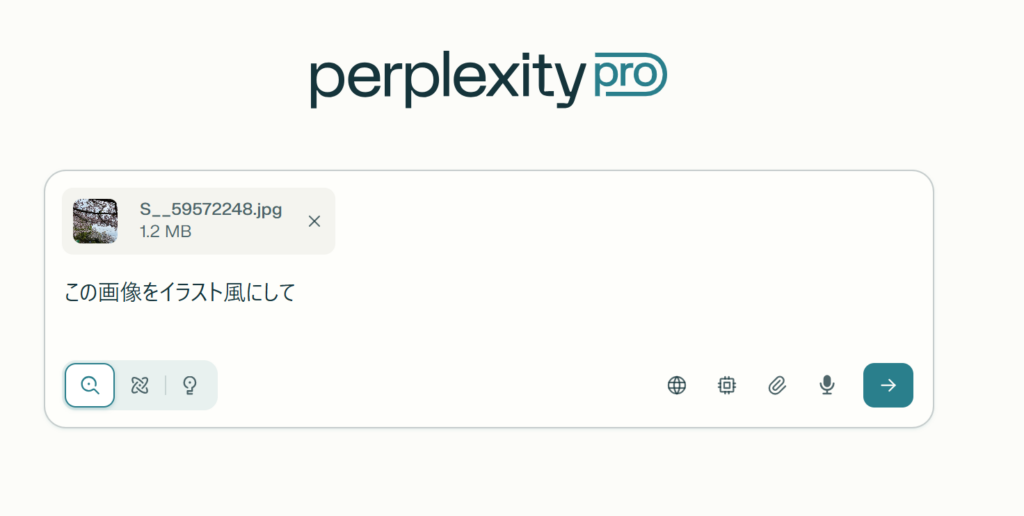Click the pro badge next to the logo
This screenshot has width=1024, height=516.
[x=630, y=74]
